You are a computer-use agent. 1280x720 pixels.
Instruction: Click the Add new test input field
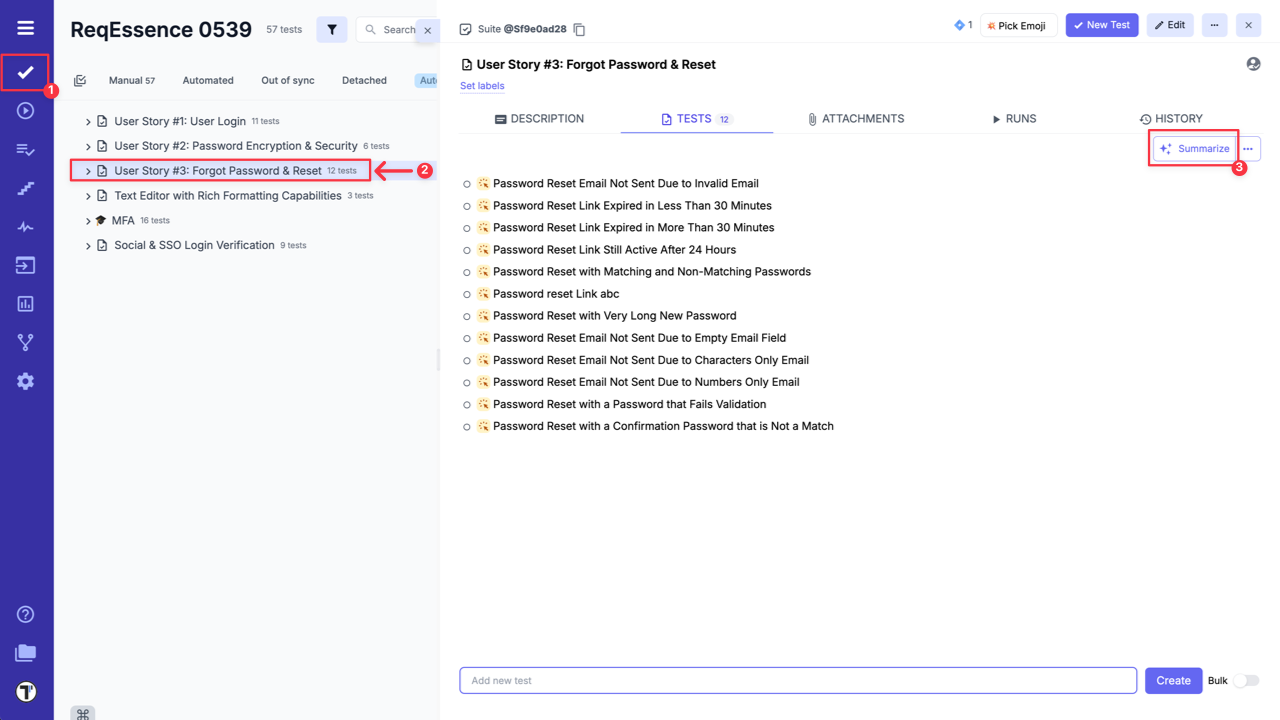(x=797, y=680)
